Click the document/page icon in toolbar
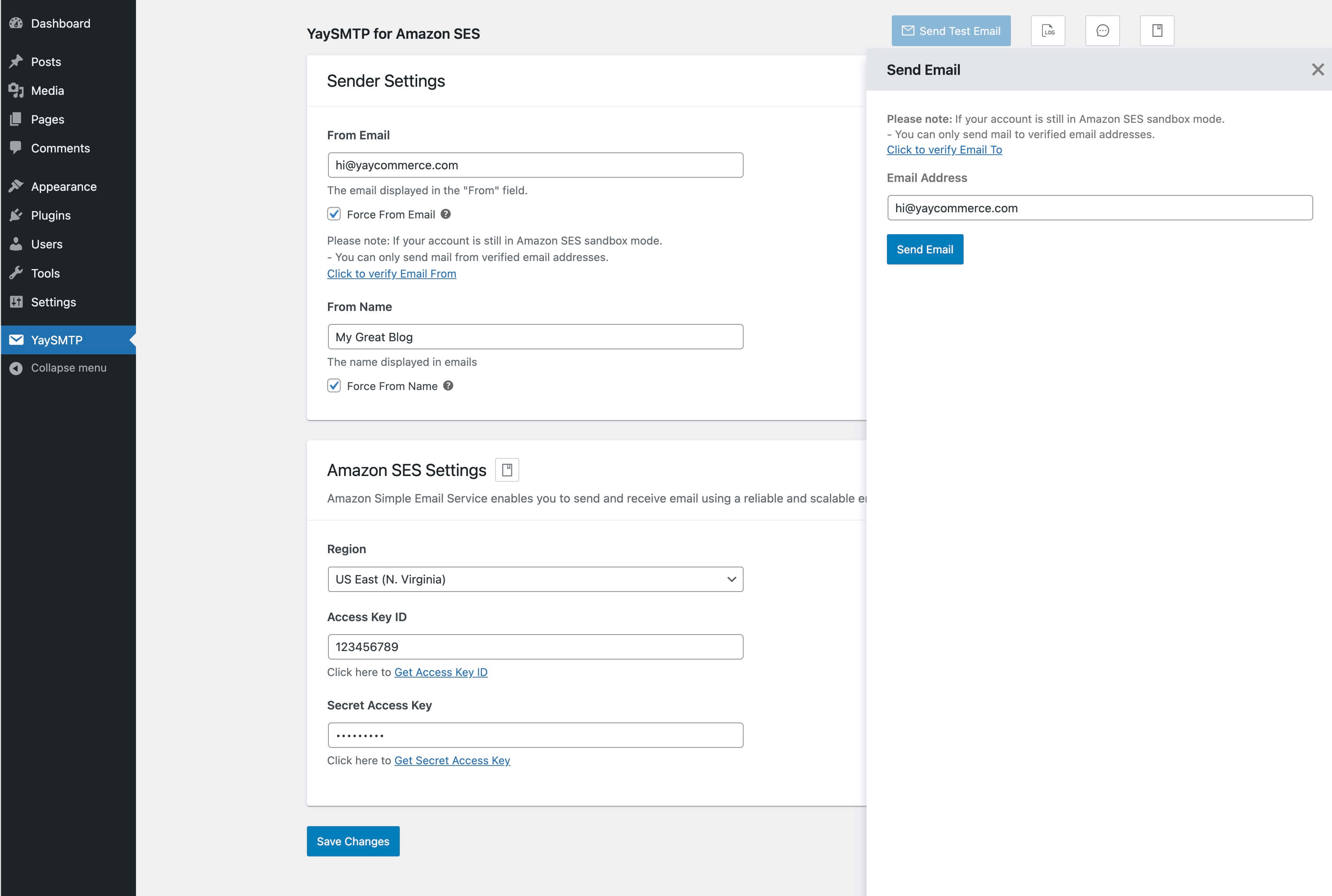Image resolution: width=1332 pixels, height=896 pixels. click(x=1156, y=30)
